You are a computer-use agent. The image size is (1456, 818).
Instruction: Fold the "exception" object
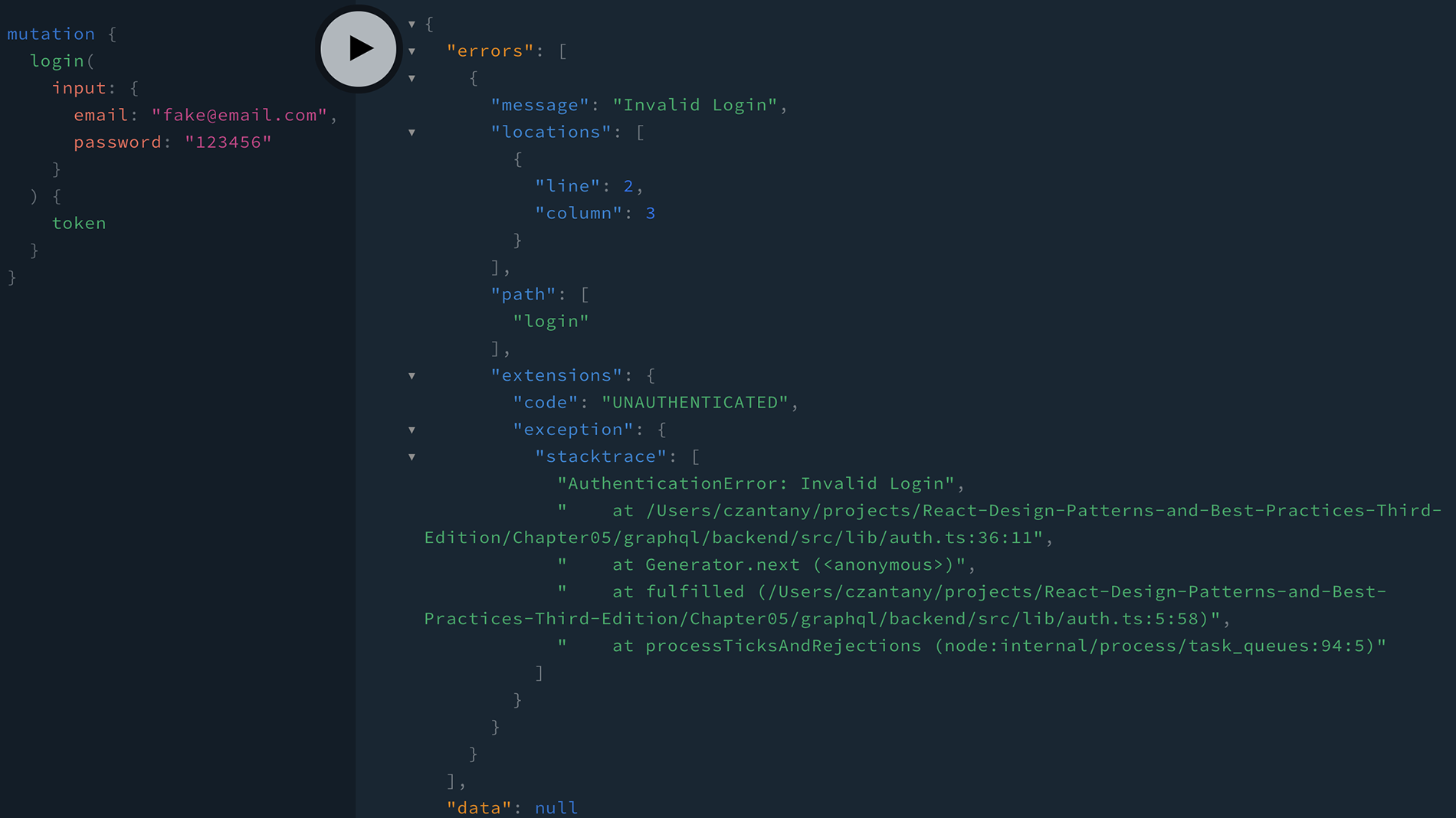click(x=412, y=430)
